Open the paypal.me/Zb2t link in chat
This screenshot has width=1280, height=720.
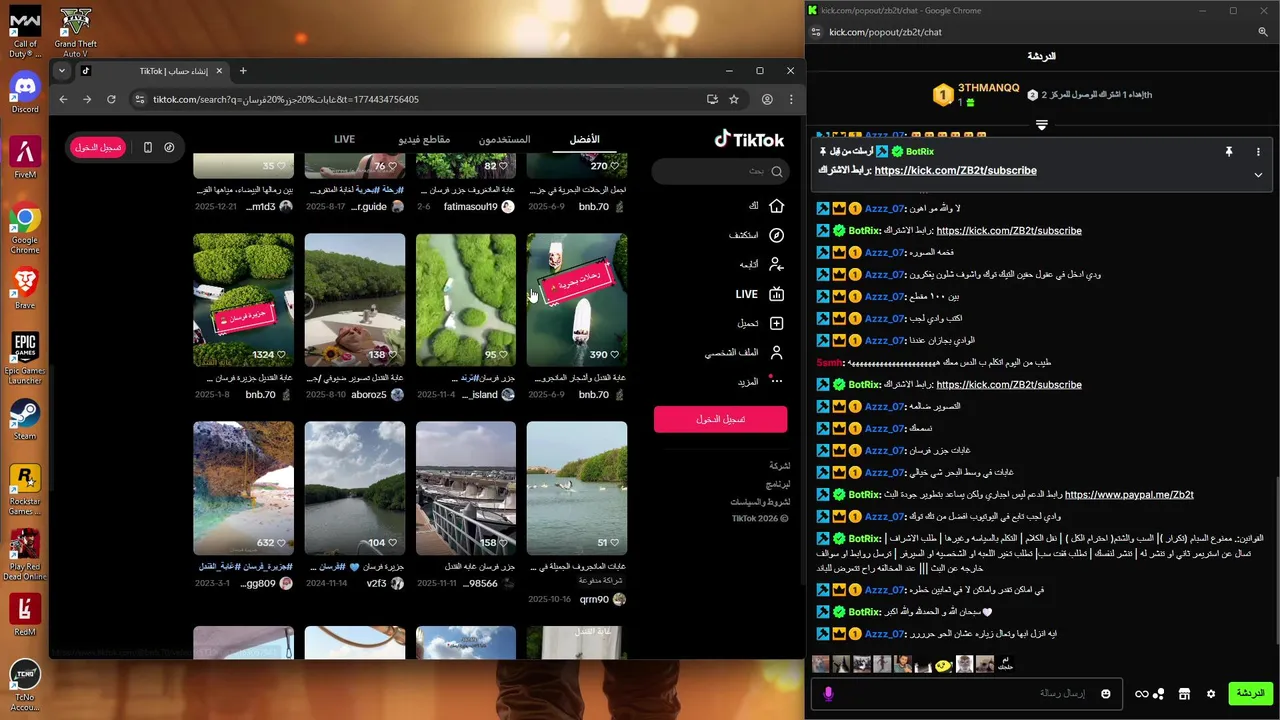point(1129,495)
